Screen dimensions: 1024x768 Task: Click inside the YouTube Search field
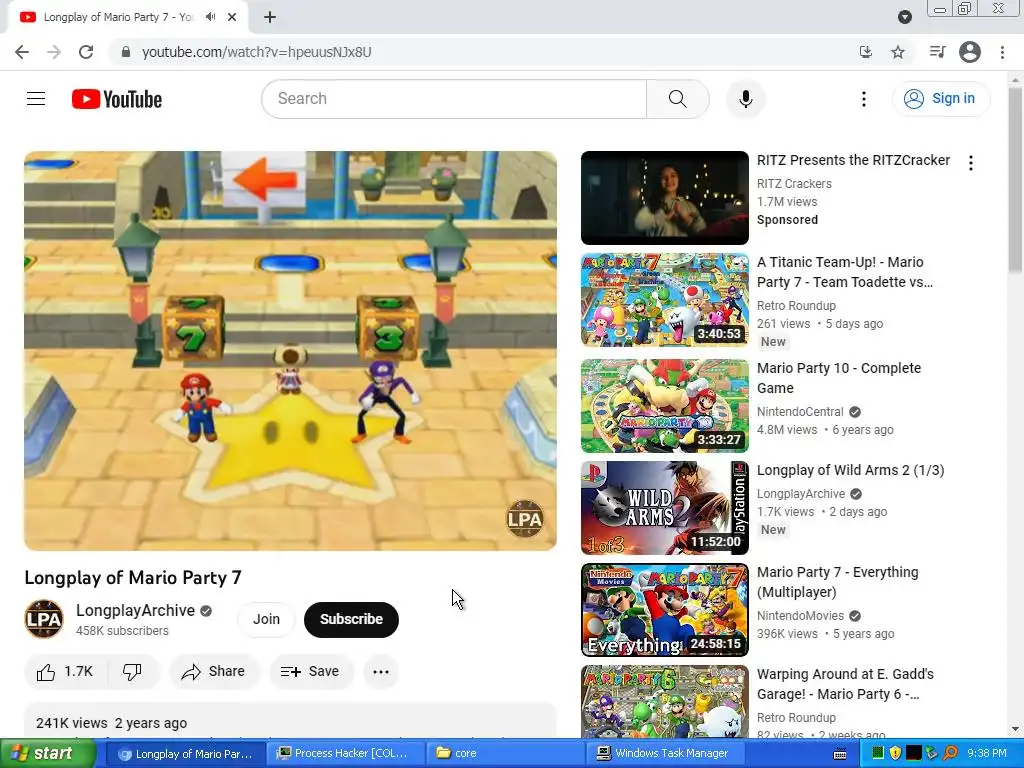(x=454, y=99)
